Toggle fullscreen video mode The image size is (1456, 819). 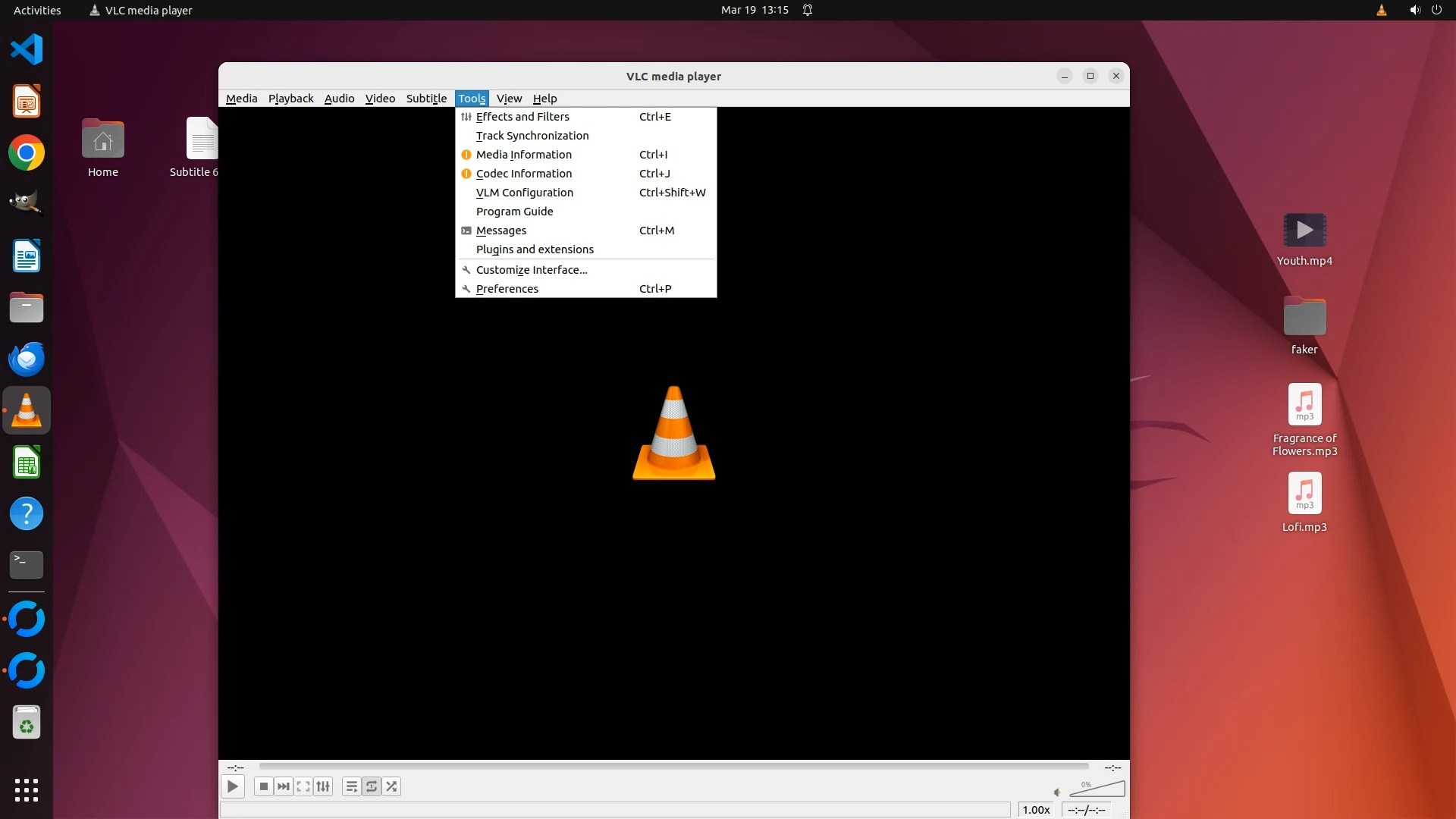[x=303, y=786]
